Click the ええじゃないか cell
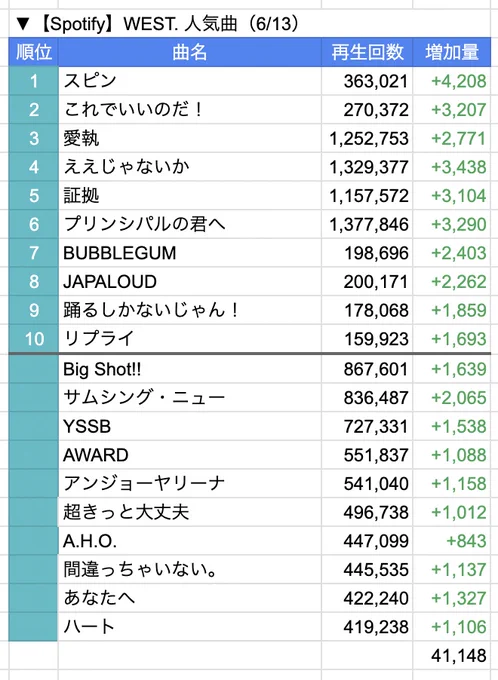498x680 pixels. (190, 167)
